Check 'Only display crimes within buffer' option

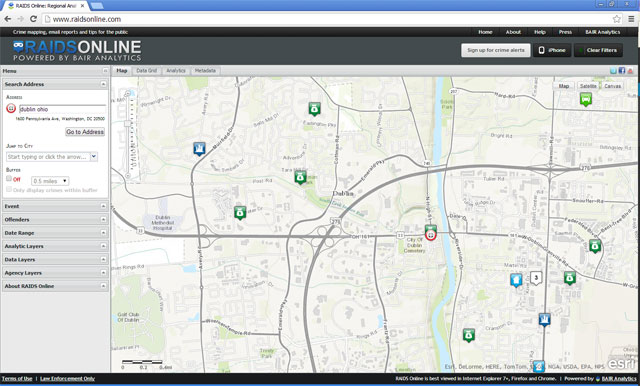pos(9,190)
